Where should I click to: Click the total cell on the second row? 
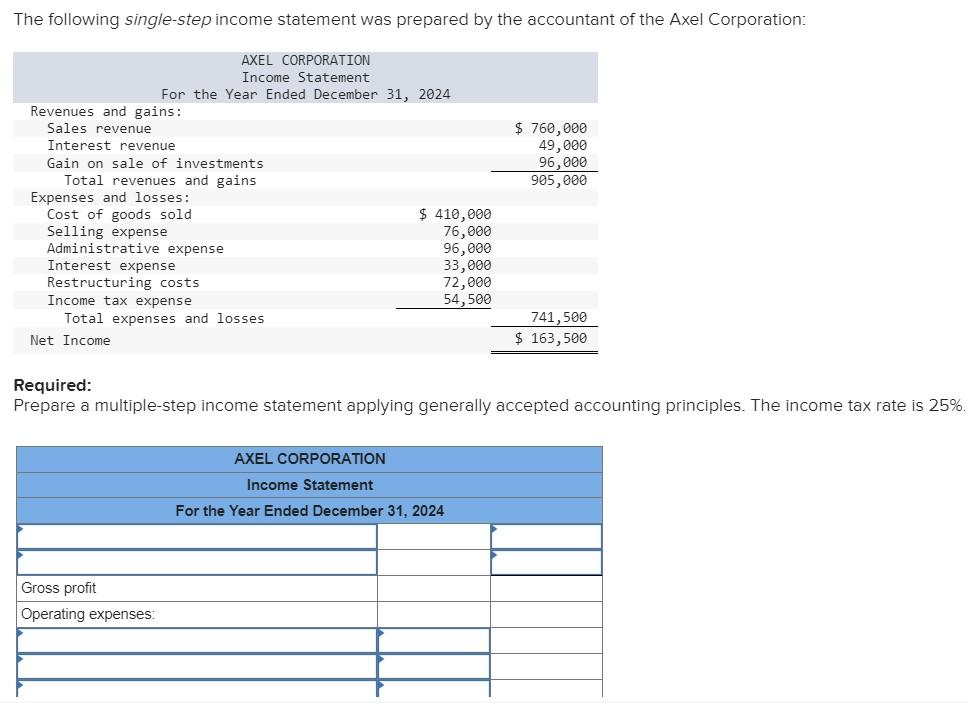coord(545,562)
